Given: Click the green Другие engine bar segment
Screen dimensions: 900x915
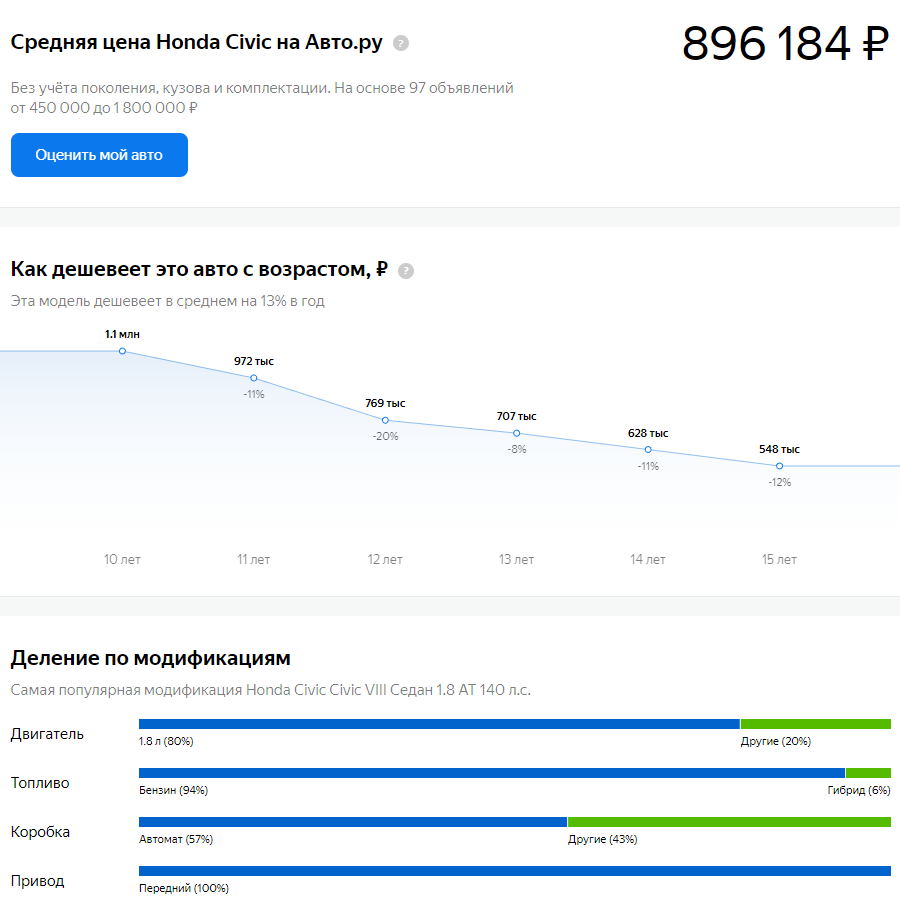Looking at the screenshot, I should click(816, 724).
